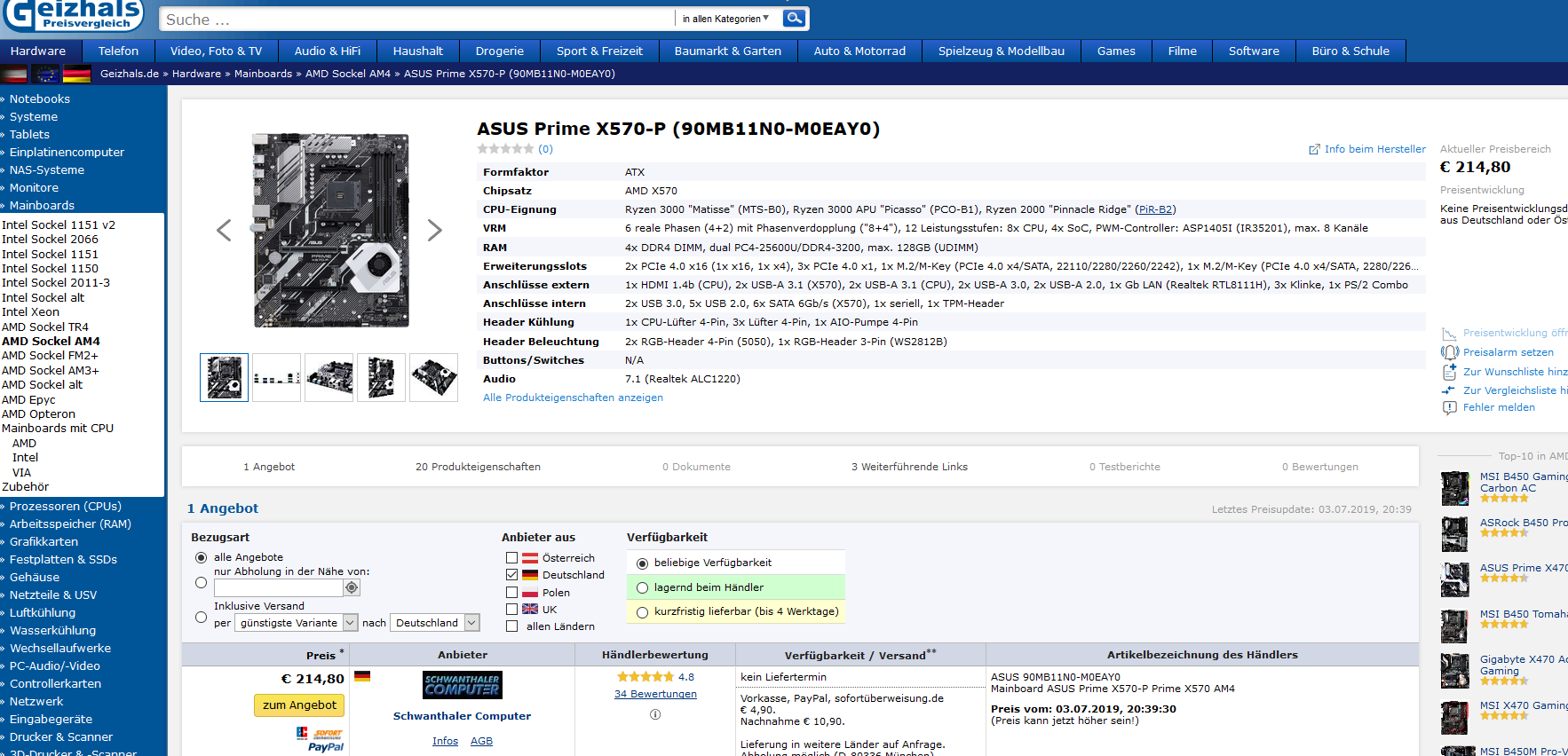Open the 'in allen Kategorien' dropdown
This screenshot has height=756, width=1568.
click(727, 19)
